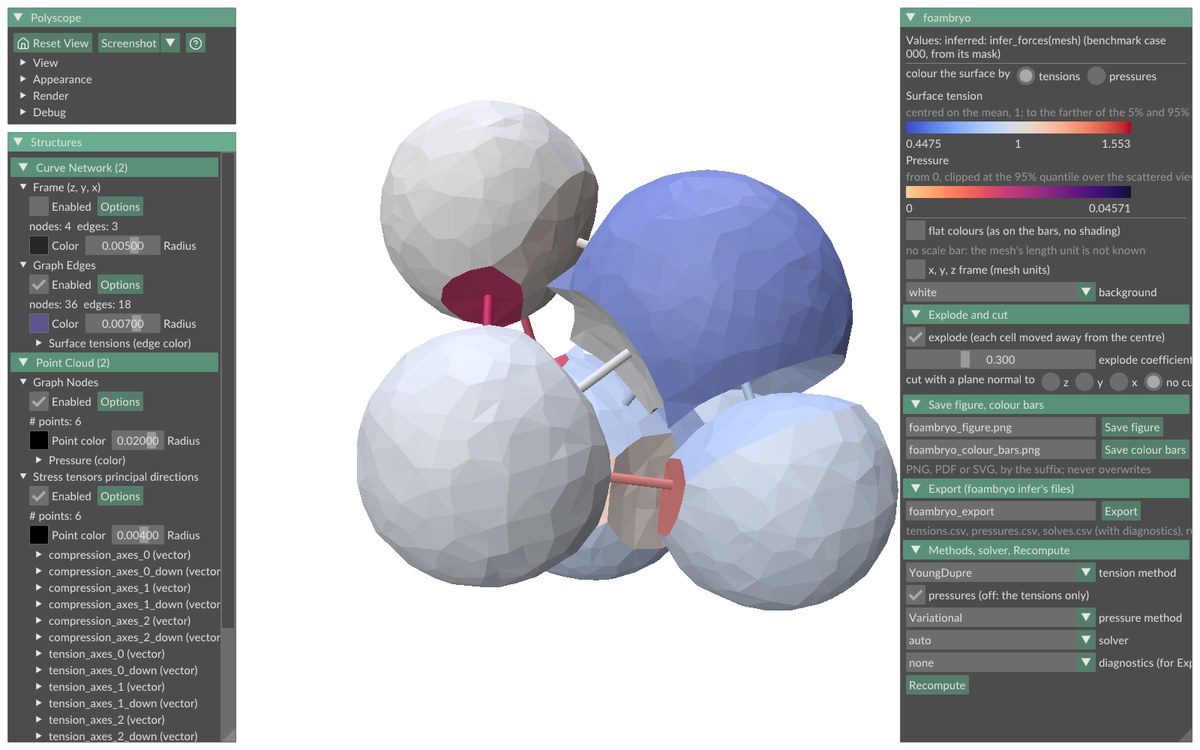Viewport: 1200px width, 750px height.
Task: Enable the Frame (z, y, x) checkbox
Action: coord(39,206)
